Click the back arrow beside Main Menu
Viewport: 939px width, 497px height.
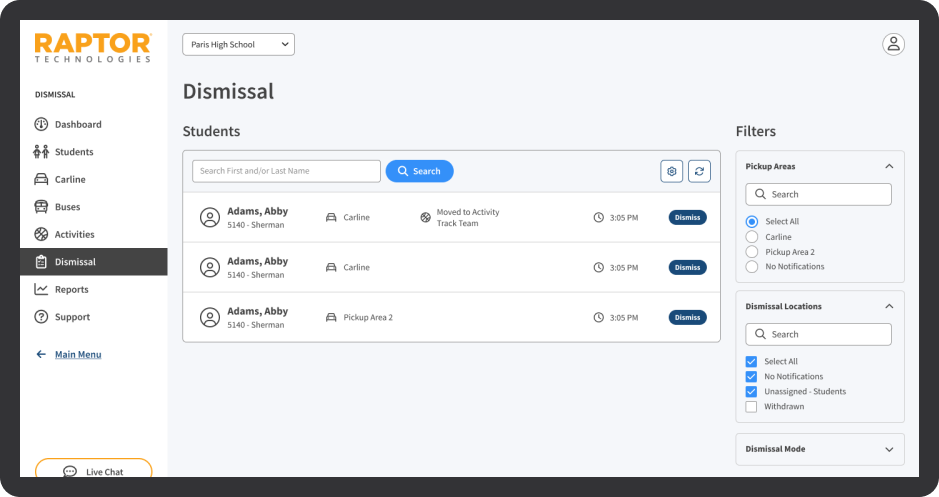point(41,354)
